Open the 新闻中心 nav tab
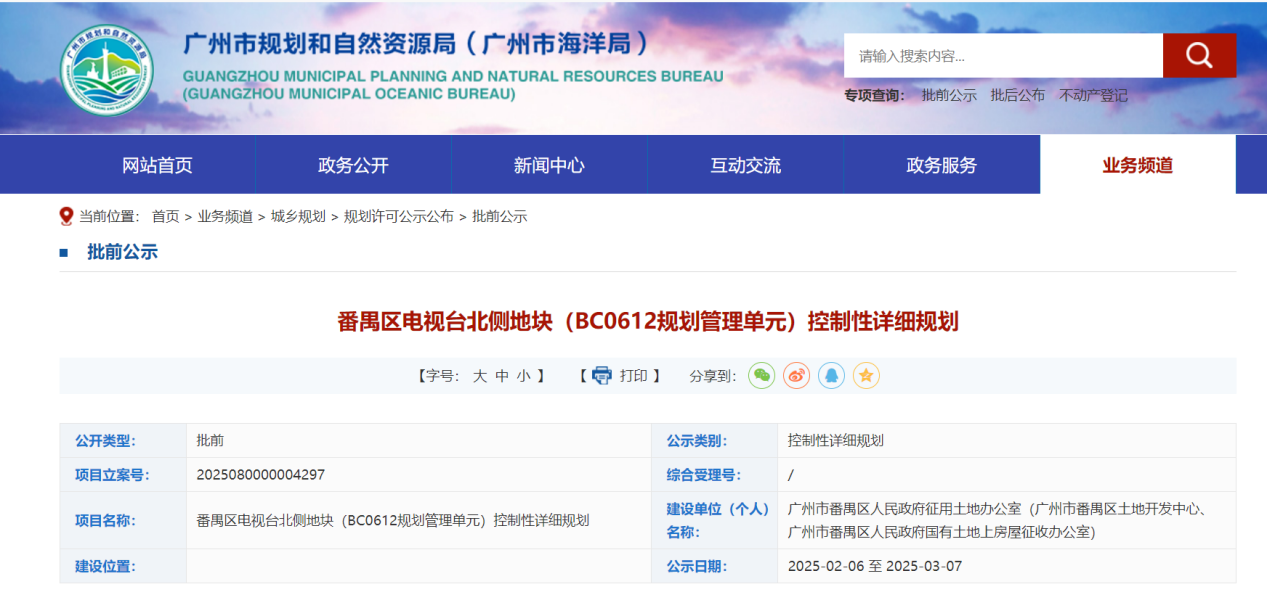The height and width of the screenshot is (600, 1267). point(549,165)
